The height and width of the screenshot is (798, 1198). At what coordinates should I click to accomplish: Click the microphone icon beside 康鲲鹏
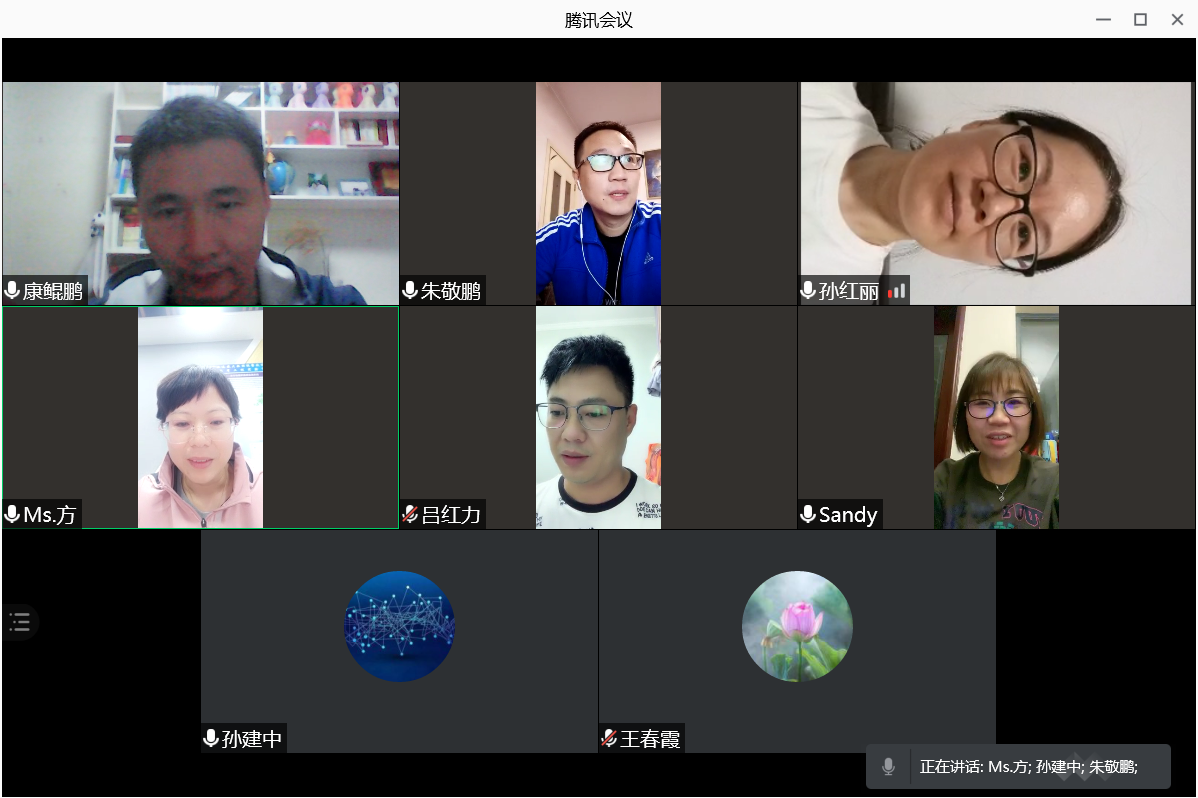(x=12, y=291)
